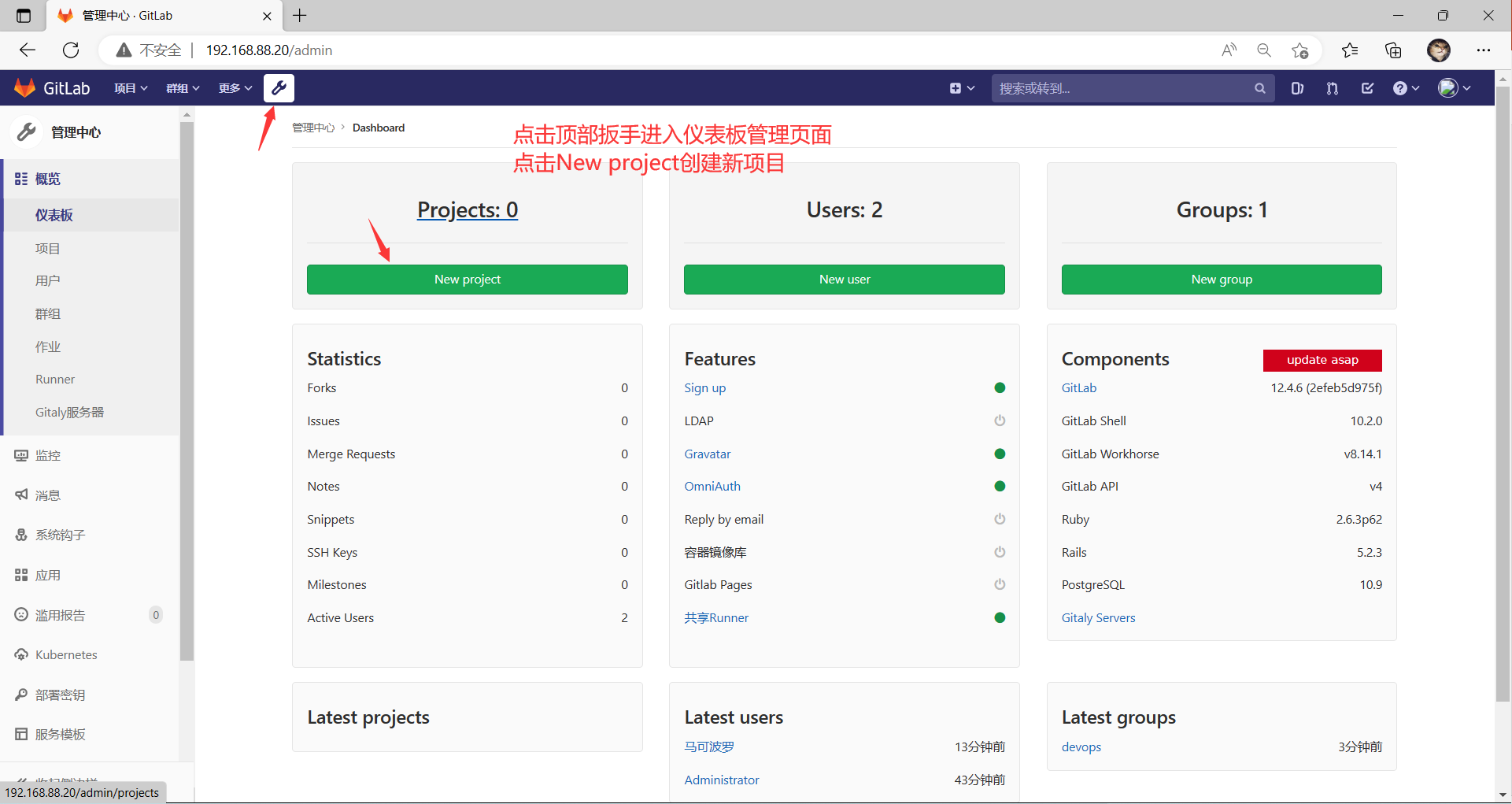Viewport: 1512px width, 804px height.
Task: Focus the 搜索或转到 search field
Action: pos(1122,88)
